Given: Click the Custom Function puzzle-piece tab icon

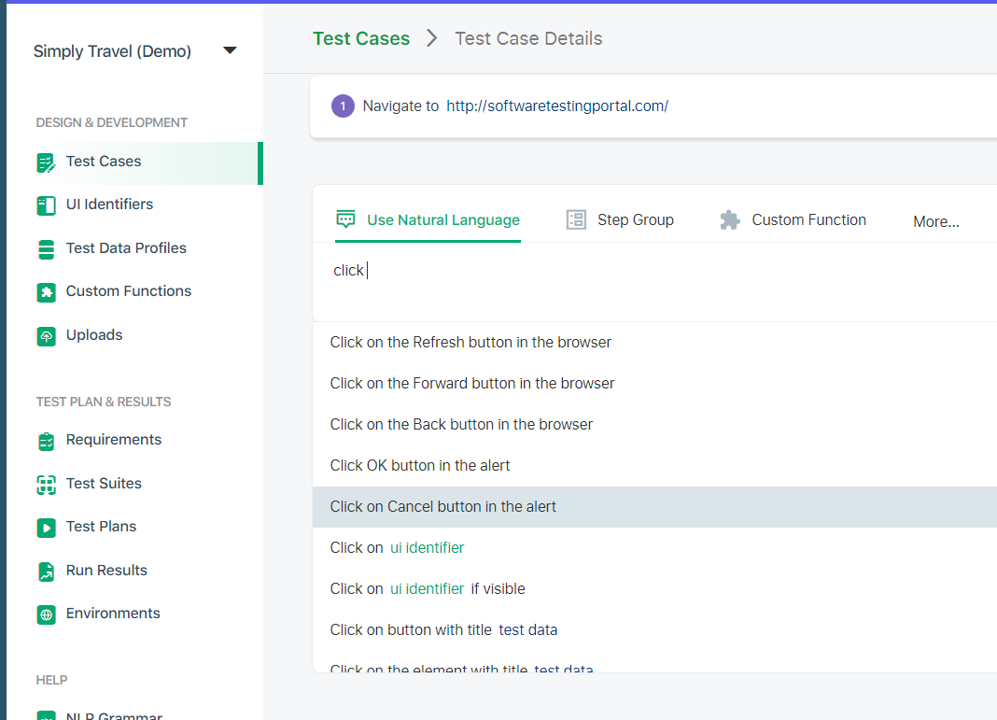Looking at the screenshot, I should coord(730,220).
